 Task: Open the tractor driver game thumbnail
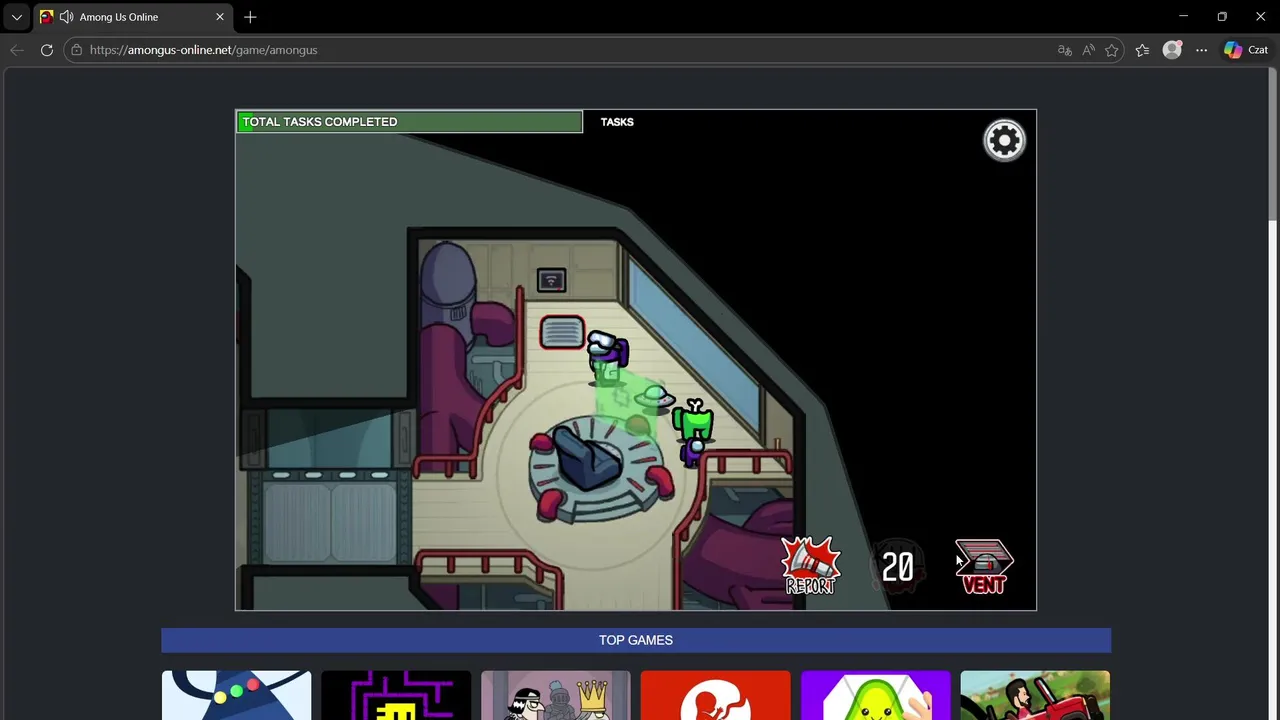[x=1035, y=695]
